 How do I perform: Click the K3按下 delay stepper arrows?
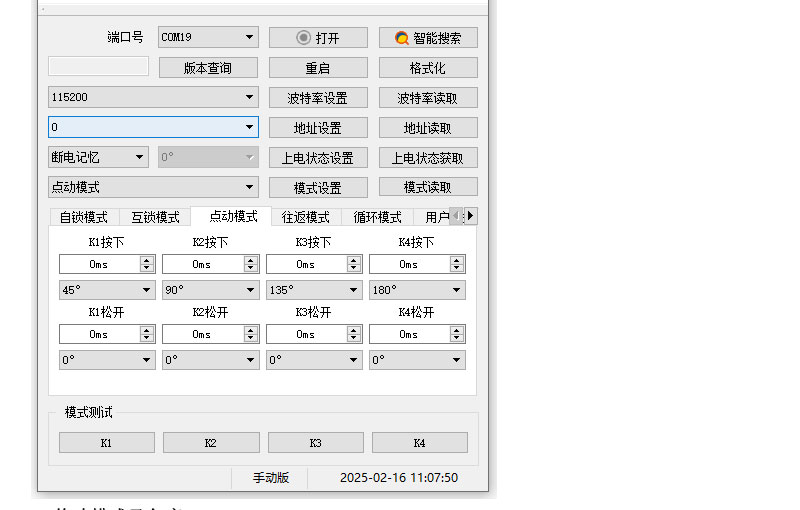[354, 264]
